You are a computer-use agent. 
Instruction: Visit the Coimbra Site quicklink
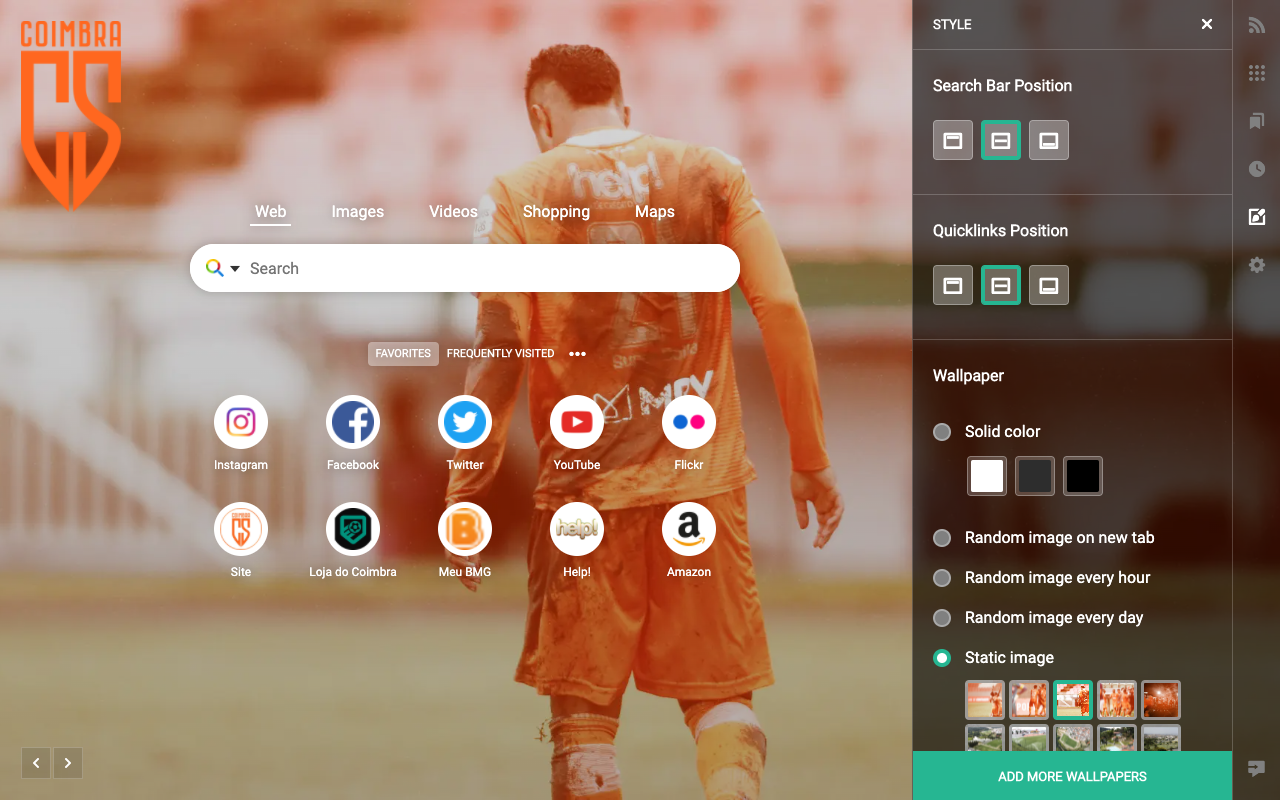coord(241,529)
